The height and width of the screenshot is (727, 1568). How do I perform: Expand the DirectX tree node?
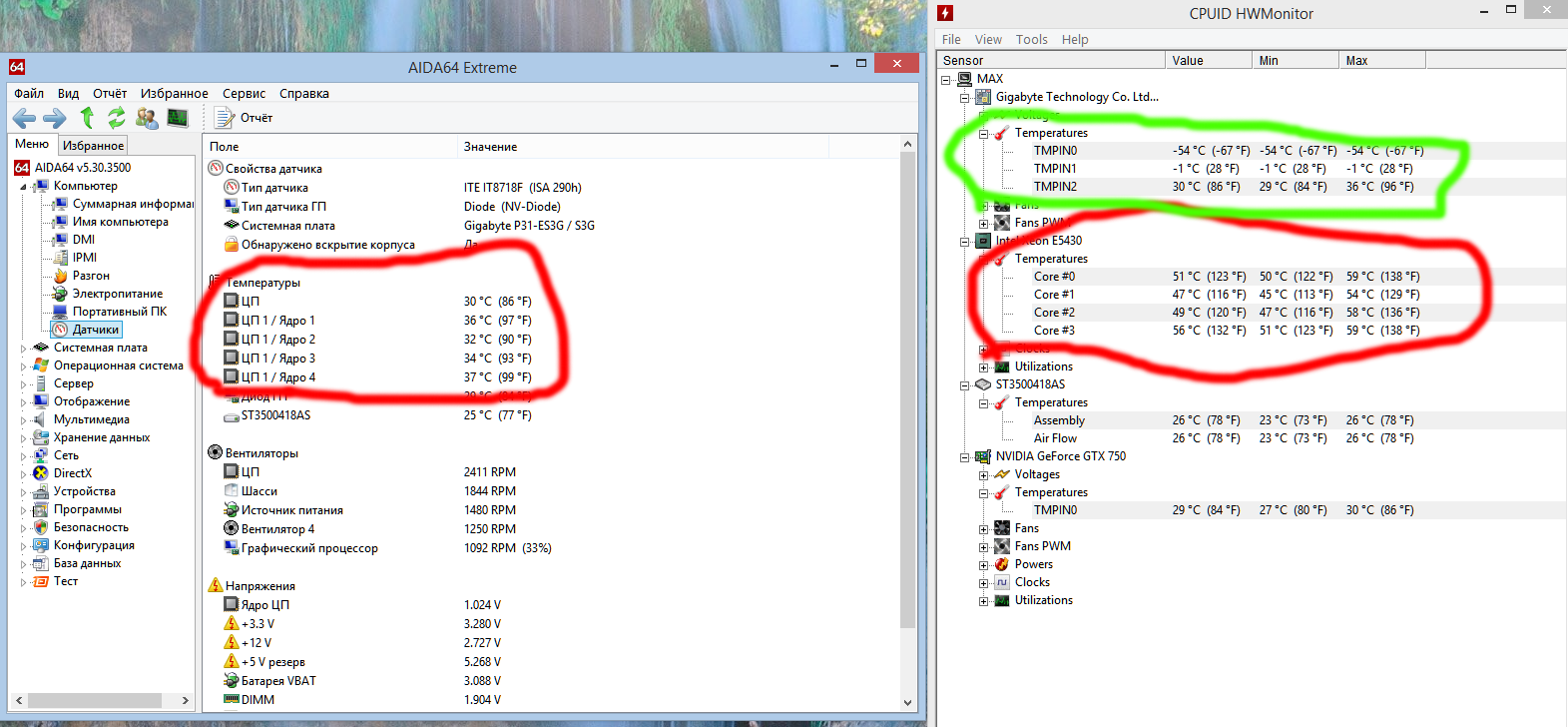tap(23, 473)
